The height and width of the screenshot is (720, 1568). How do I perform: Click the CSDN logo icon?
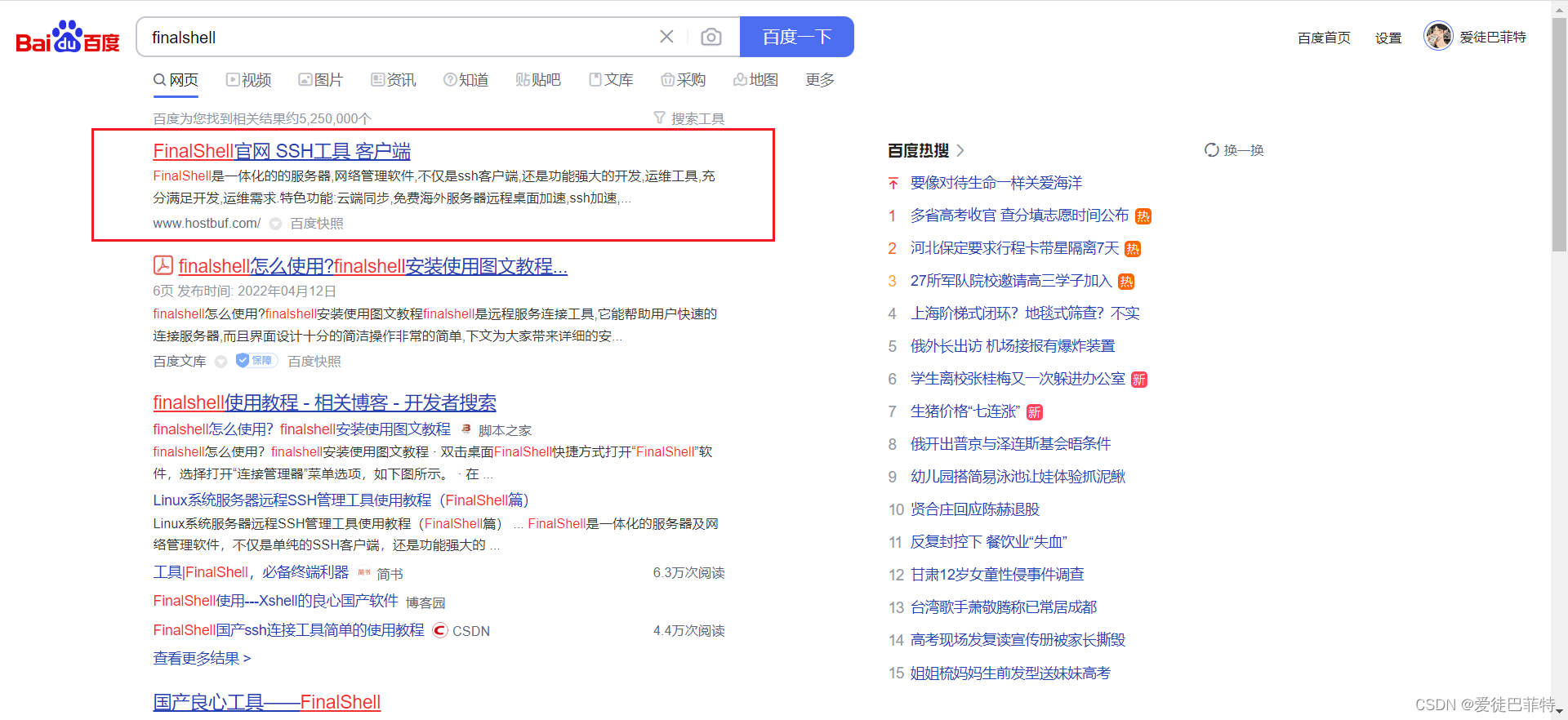pos(440,630)
